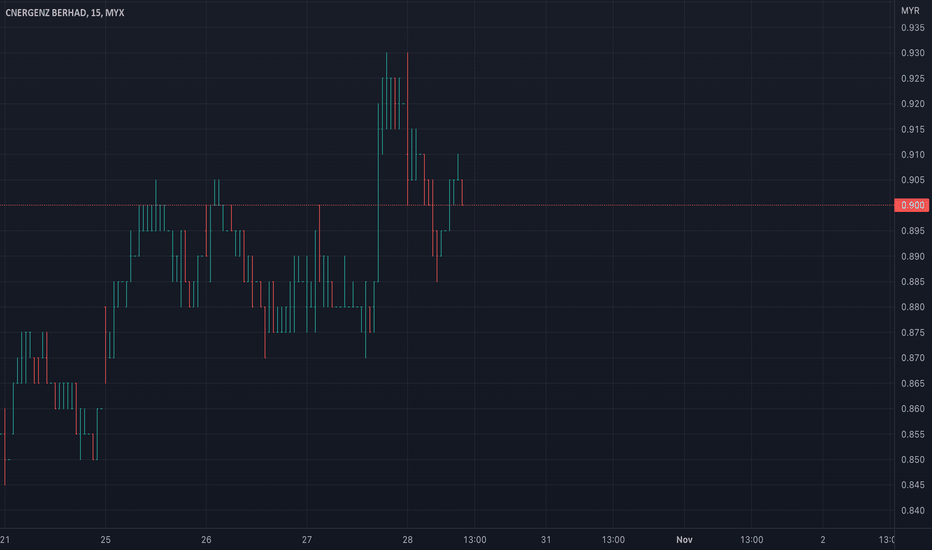Click the red 0.900 current price label

tap(912, 205)
